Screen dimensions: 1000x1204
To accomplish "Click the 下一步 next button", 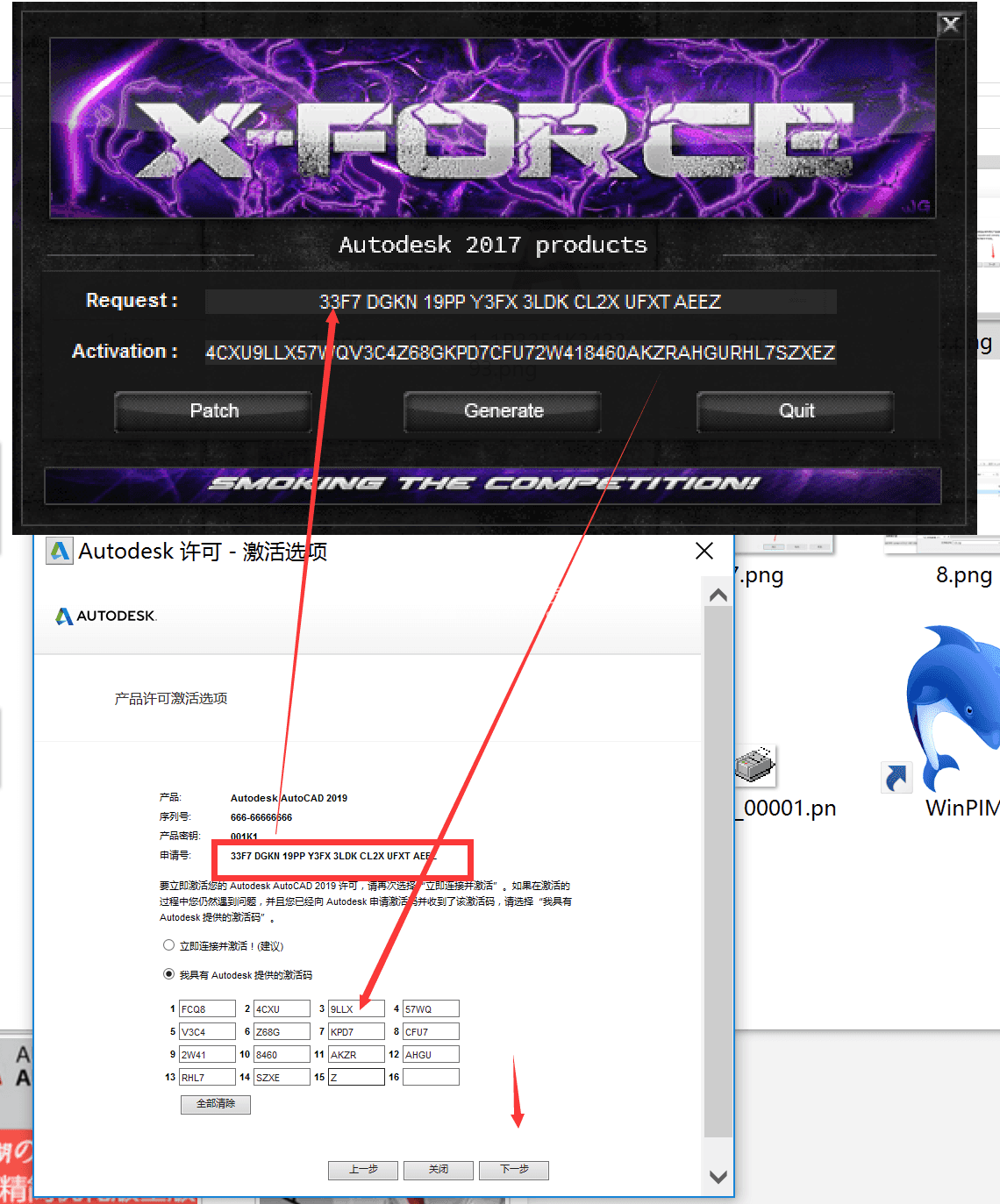I will click(514, 1170).
